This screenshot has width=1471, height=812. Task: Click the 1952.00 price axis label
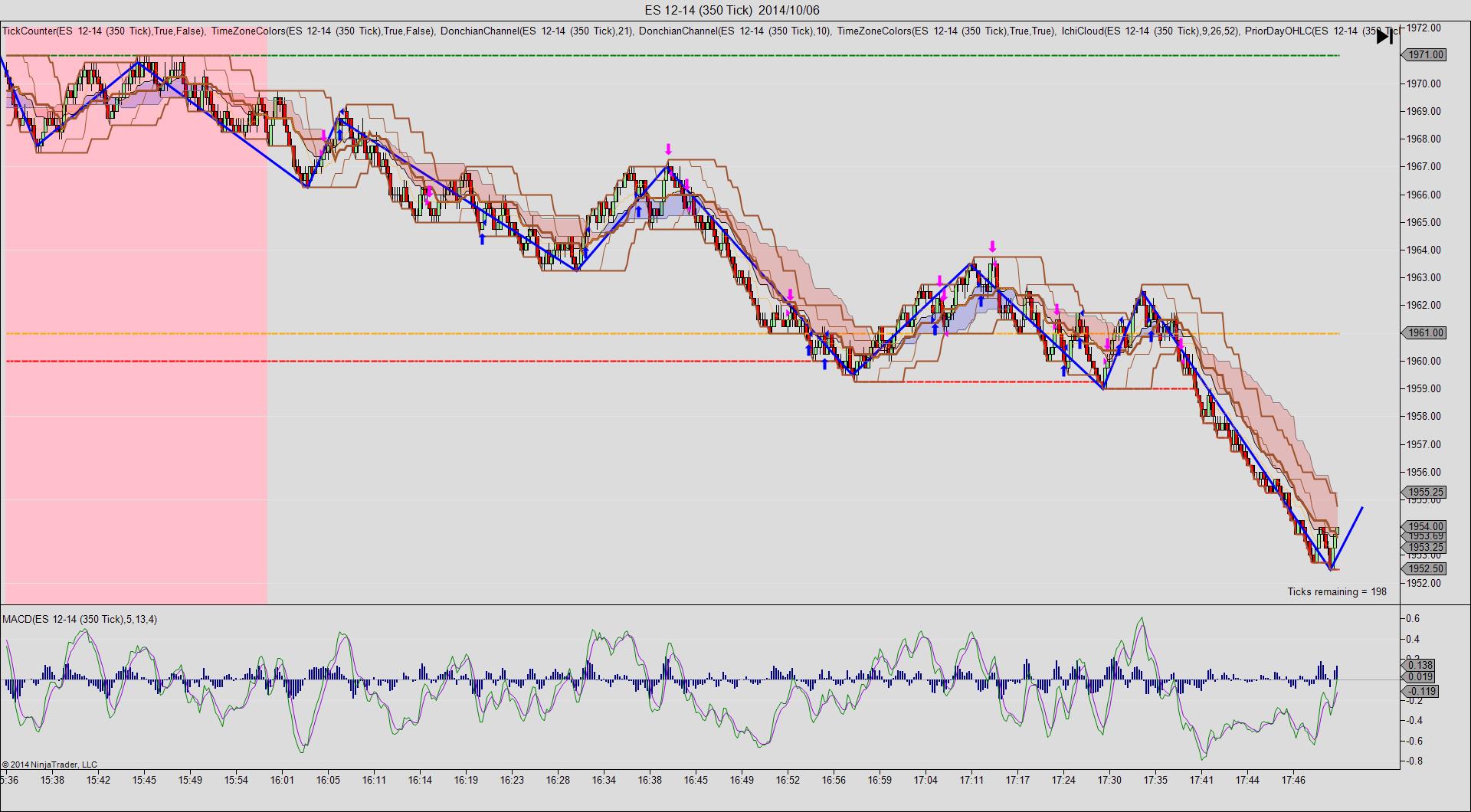coord(1423,583)
